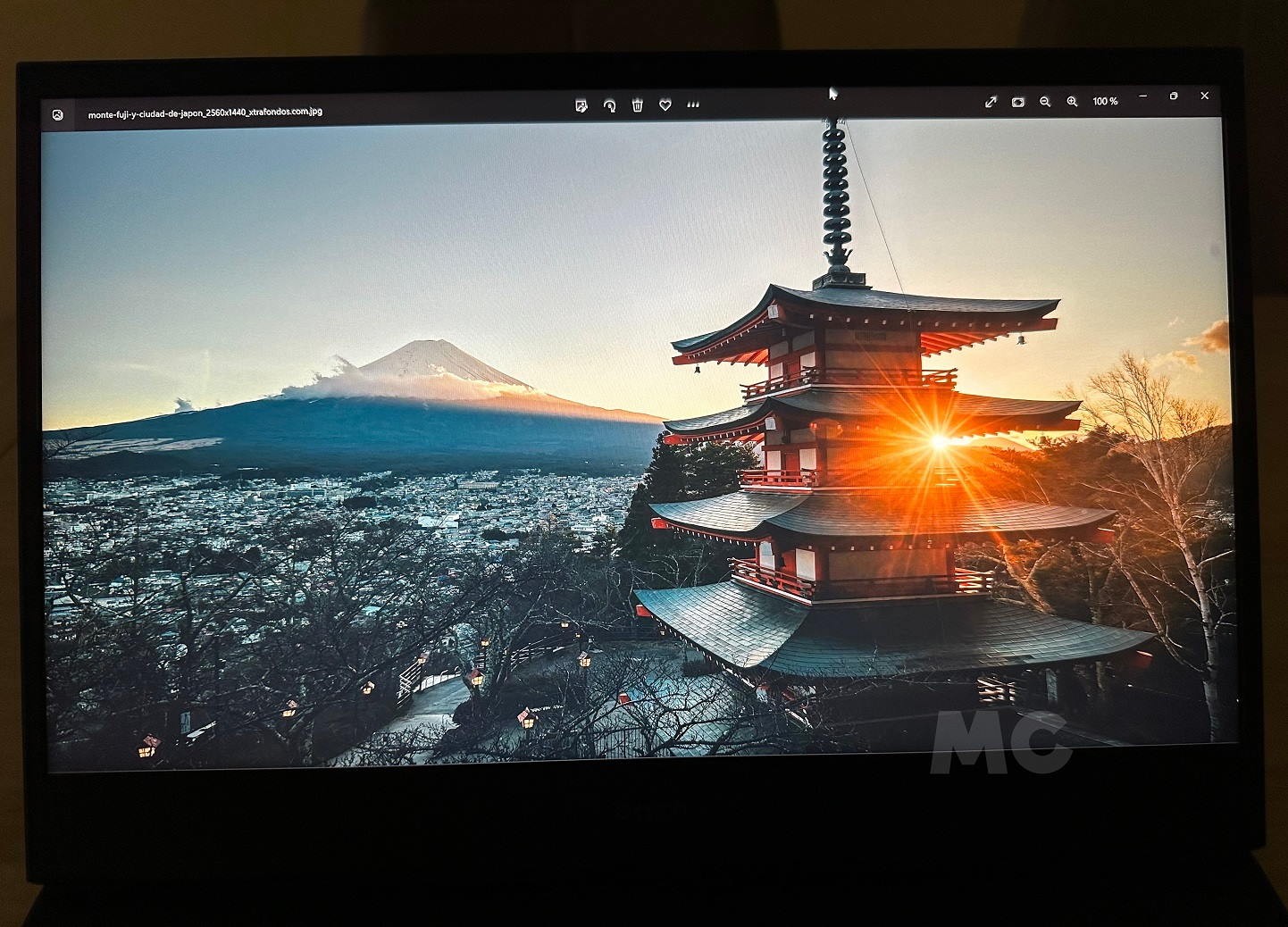Click the Photos app icon in title bar

pyautogui.click(x=58, y=115)
